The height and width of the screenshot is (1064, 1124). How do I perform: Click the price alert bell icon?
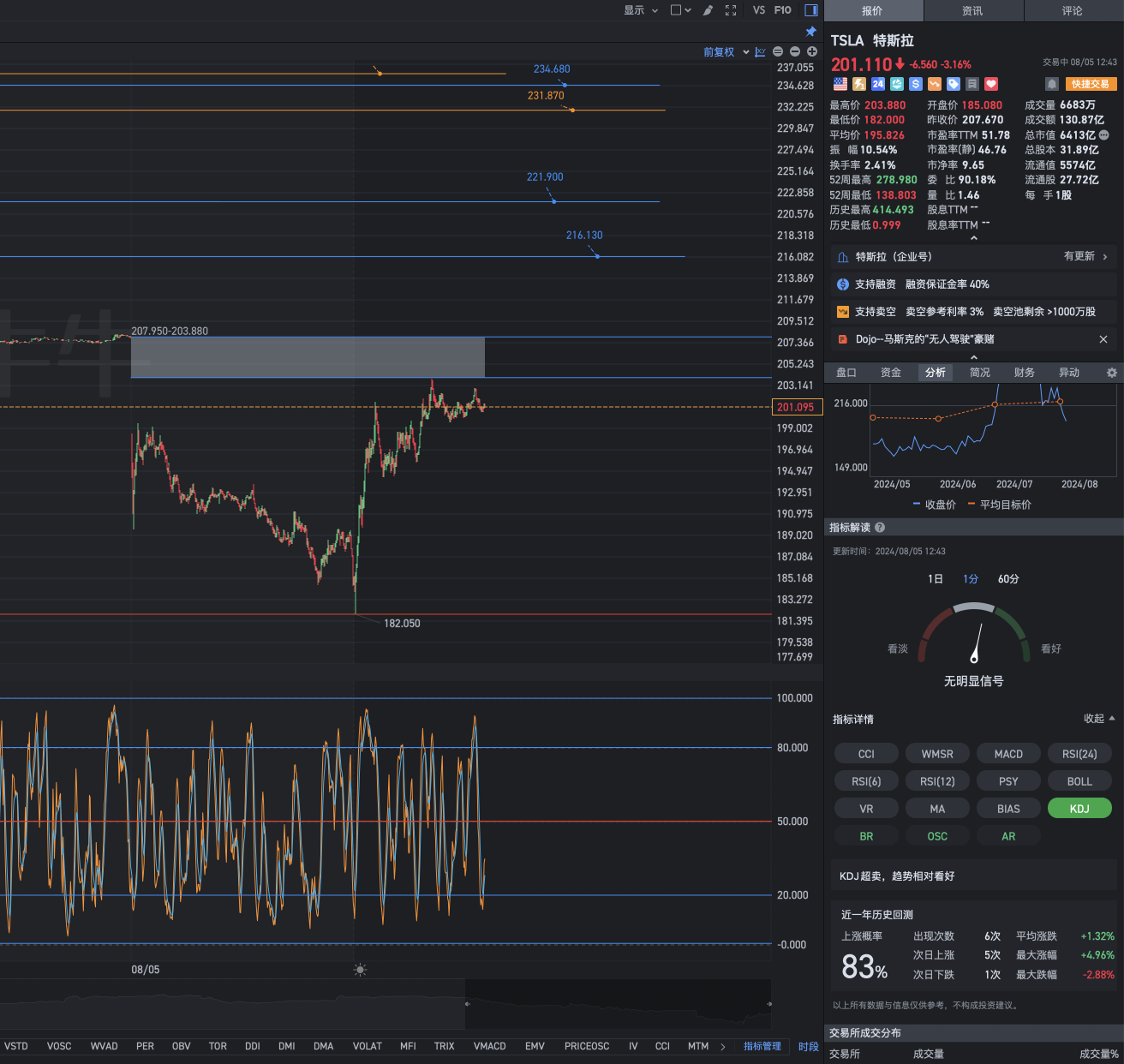tap(1052, 84)
